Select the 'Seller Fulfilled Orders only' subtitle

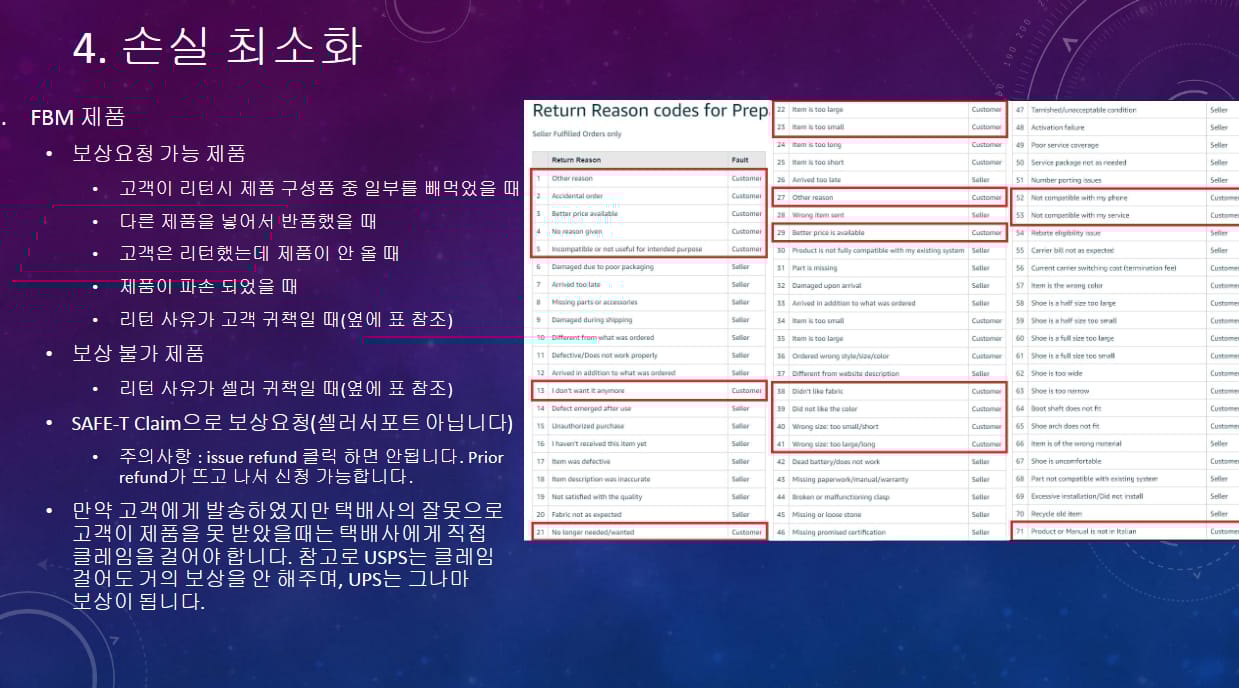[577, 134]
